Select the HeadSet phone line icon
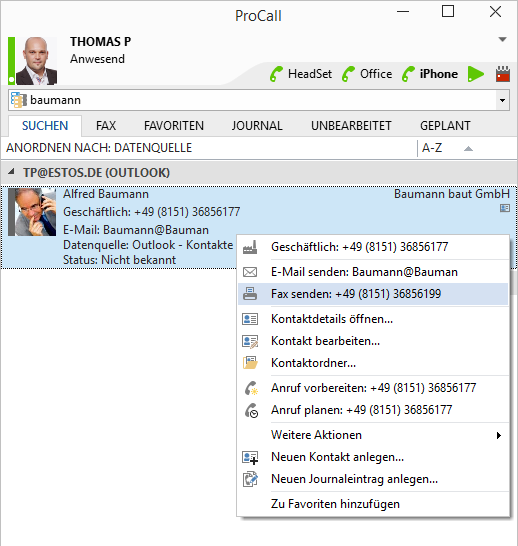The width and height of the screenshot is (518, 546). click(276, 74)
